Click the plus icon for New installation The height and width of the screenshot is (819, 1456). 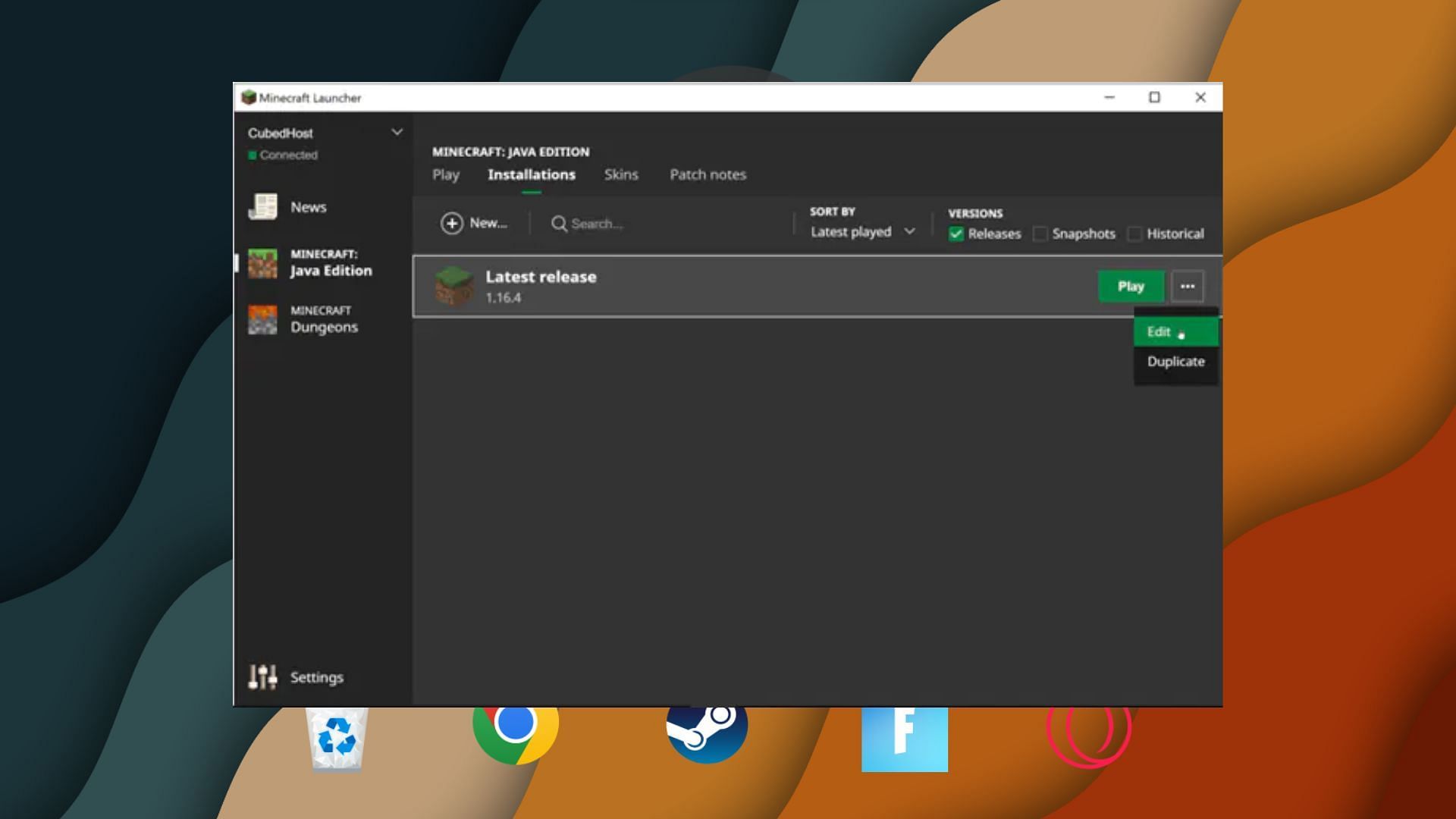coord(452,223)
